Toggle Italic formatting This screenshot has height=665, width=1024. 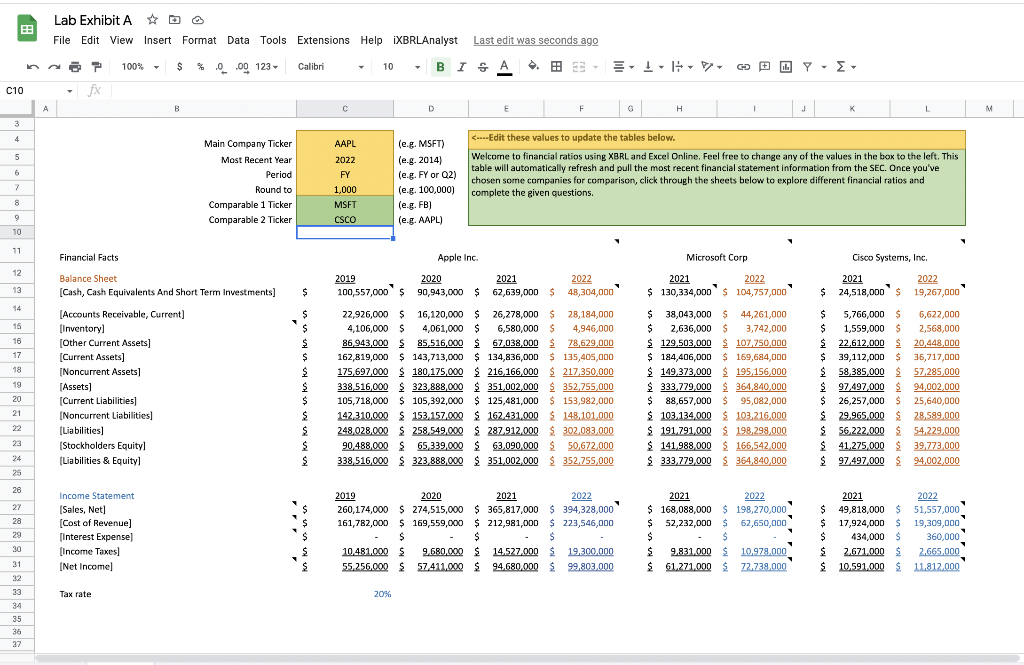point(462,67)
